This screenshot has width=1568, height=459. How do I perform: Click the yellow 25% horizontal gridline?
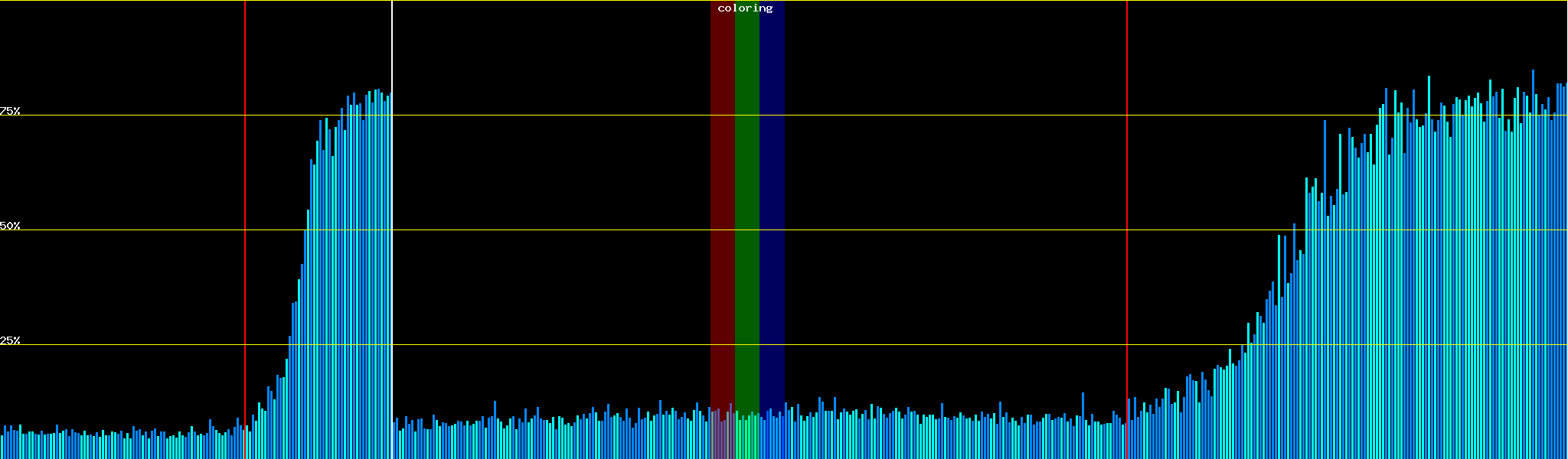[x=919, y=345]
